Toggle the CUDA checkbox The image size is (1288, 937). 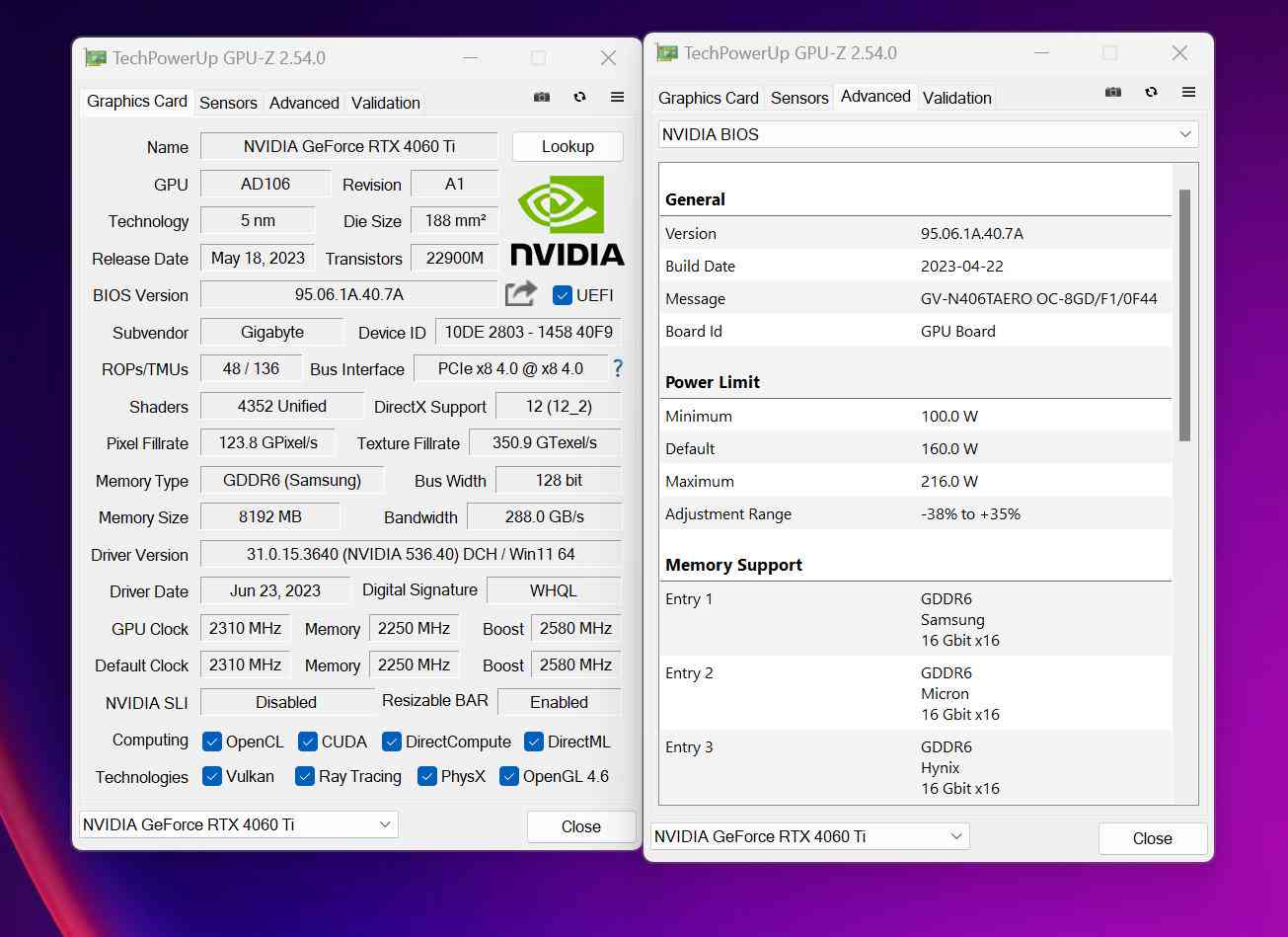click(307, 742)
